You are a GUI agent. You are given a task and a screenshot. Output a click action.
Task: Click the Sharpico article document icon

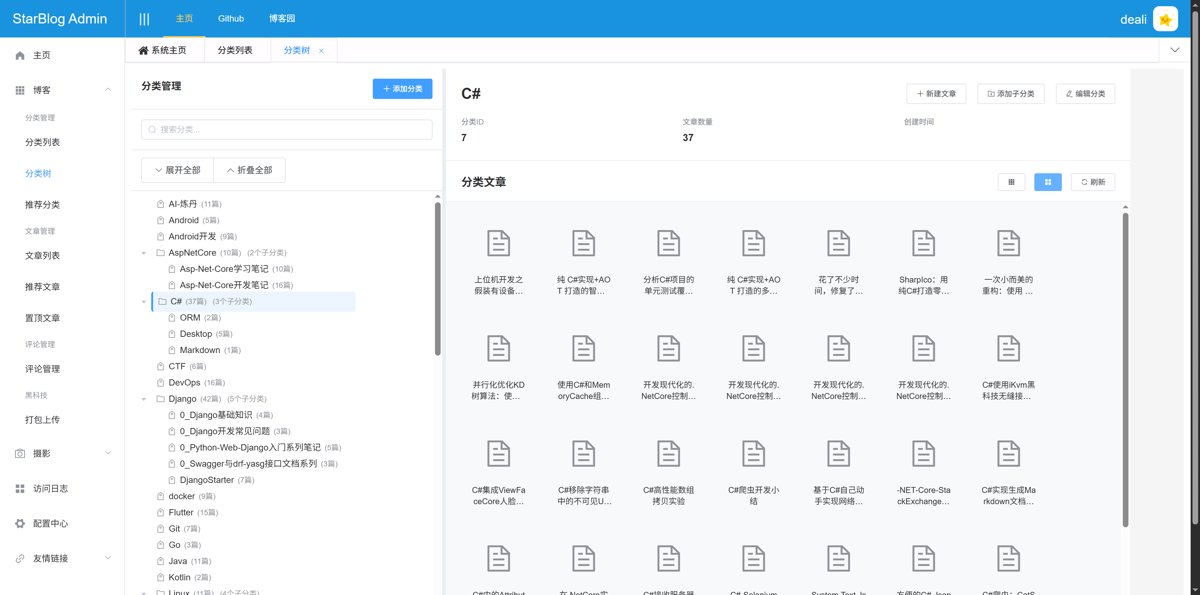coord(923,242)
